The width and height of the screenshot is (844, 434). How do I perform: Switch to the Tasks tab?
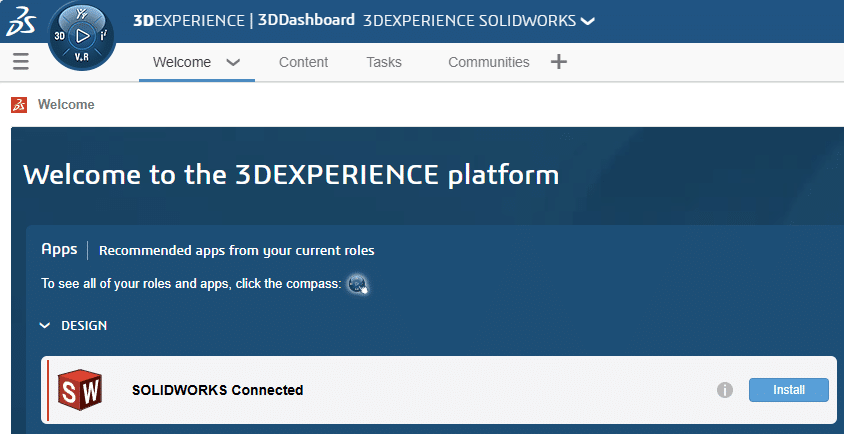pos(384,62)
